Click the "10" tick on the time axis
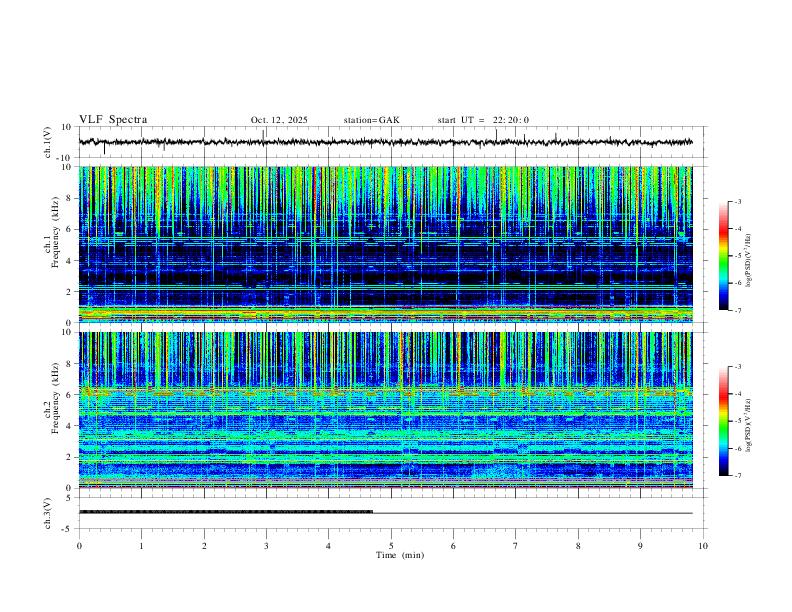Screen dimensions: 792x612 tap(703, 546)
